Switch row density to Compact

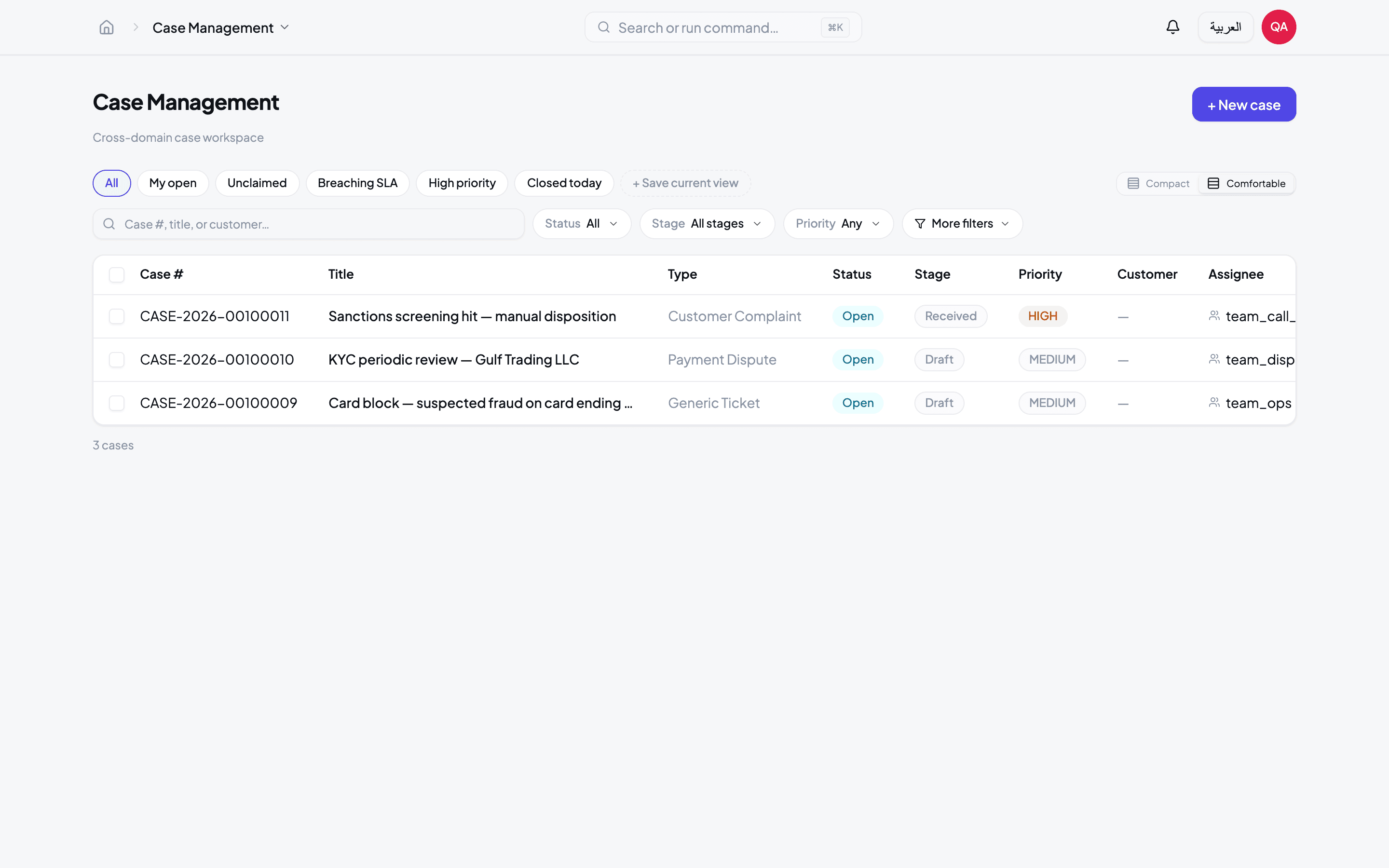1158,184
